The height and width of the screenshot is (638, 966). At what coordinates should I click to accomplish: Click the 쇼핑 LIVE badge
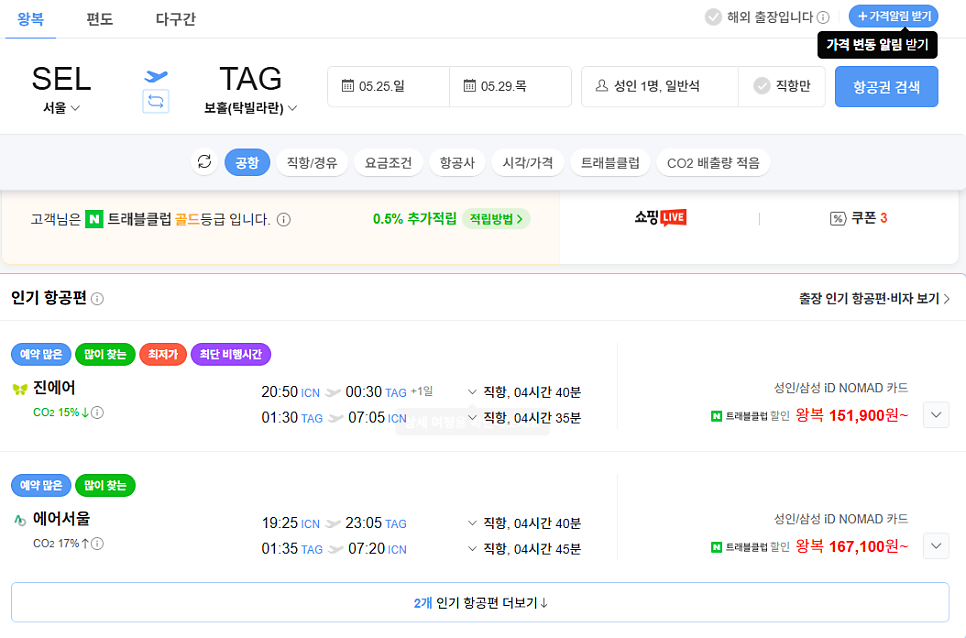tap(660, 218)
